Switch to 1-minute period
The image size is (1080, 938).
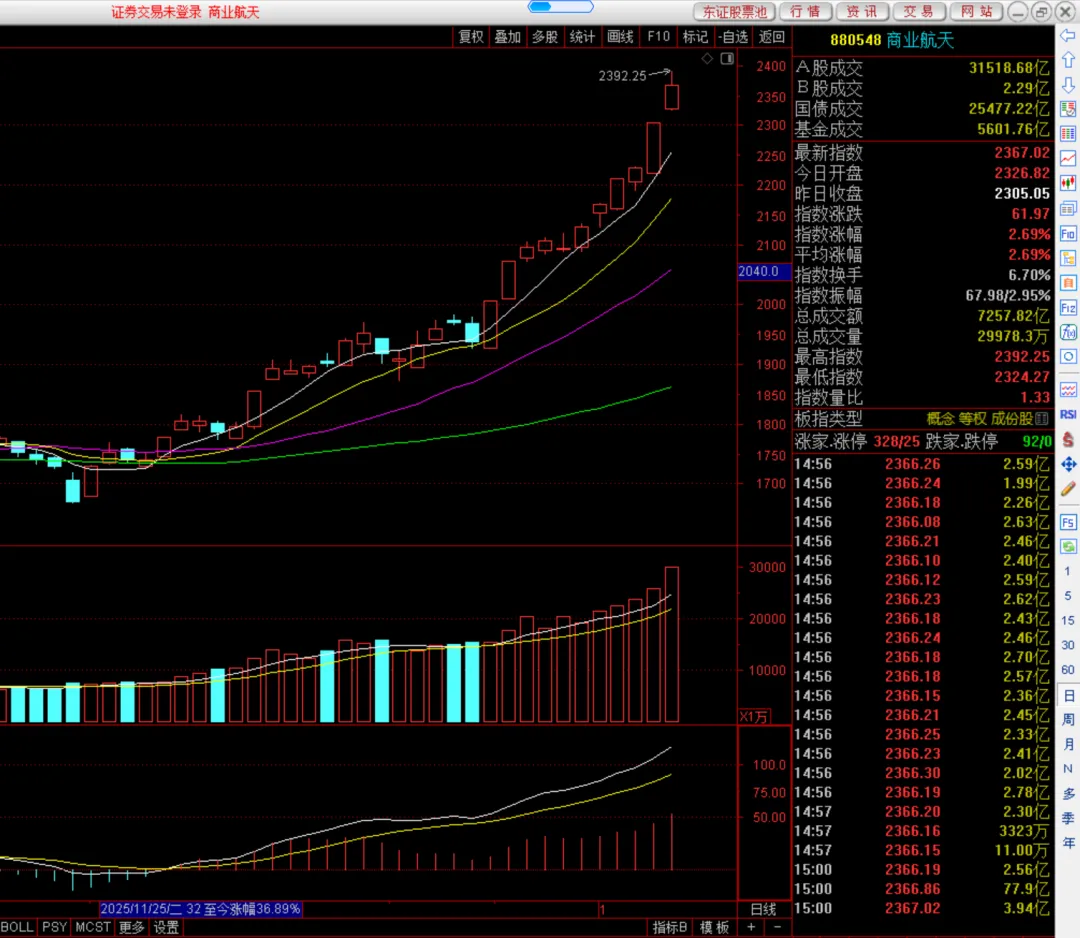[1068, 571]
